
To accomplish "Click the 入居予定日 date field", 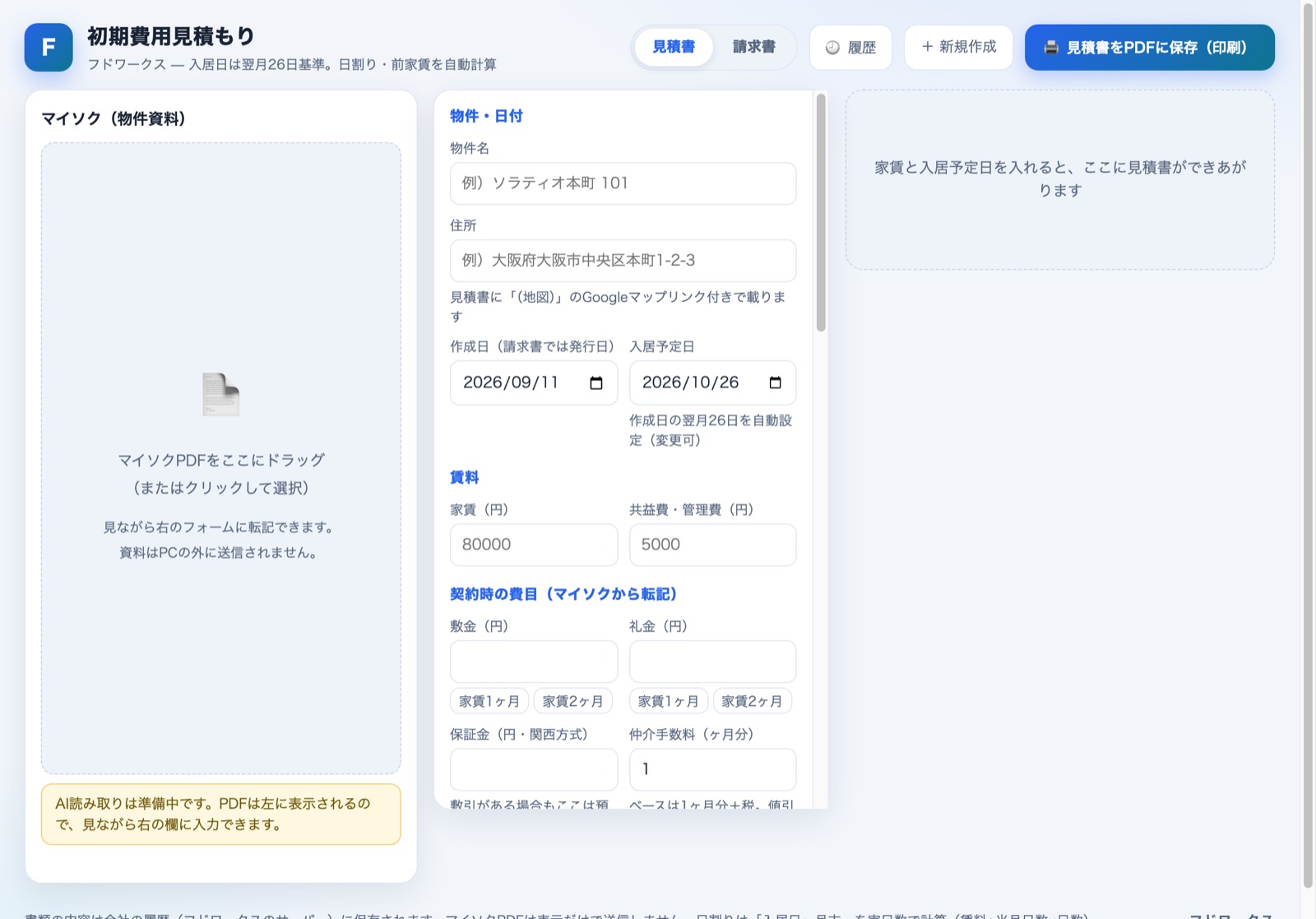I will (712, 383).
